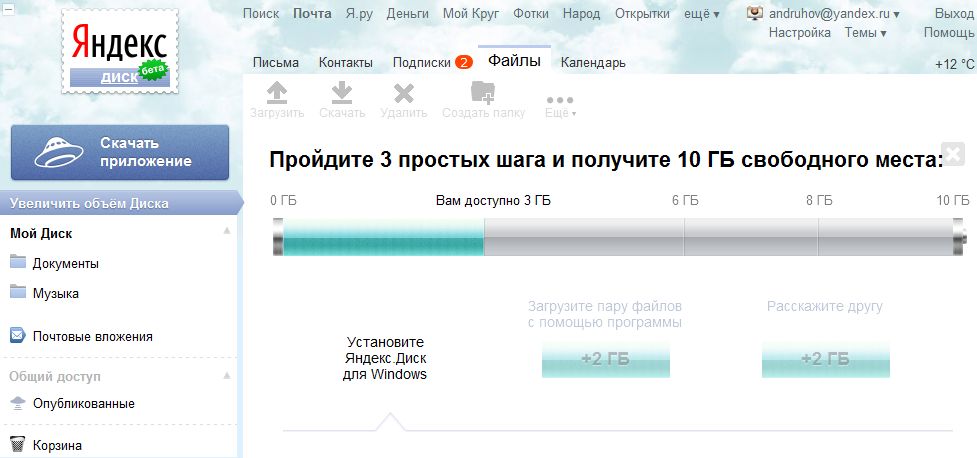Click the Скачать приложение button
The image size is (977, 458).
pyautogui.click(x=120, y=152)
